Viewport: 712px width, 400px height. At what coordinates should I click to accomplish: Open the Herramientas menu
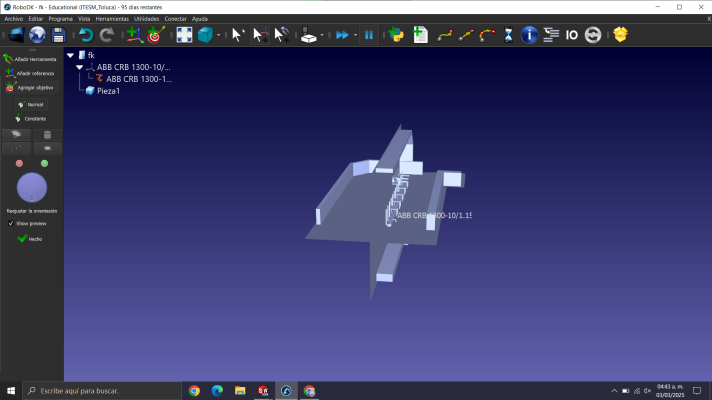(x=111, y=18)
